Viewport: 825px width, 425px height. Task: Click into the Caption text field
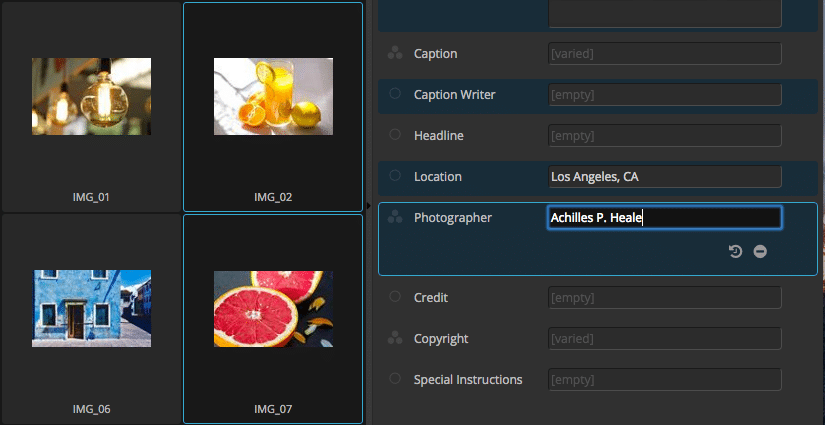664,54
